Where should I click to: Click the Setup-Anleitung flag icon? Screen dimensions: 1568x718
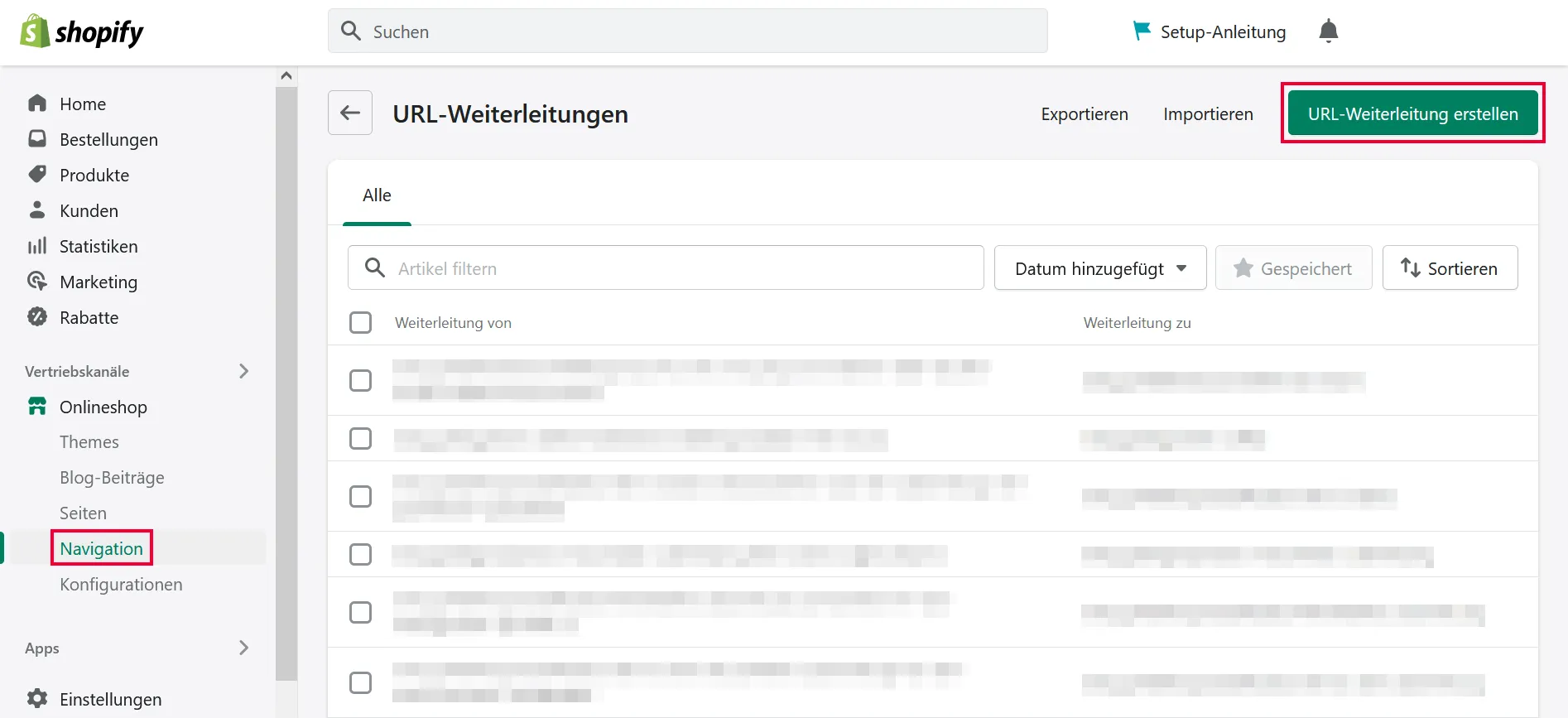(1142, 31)
